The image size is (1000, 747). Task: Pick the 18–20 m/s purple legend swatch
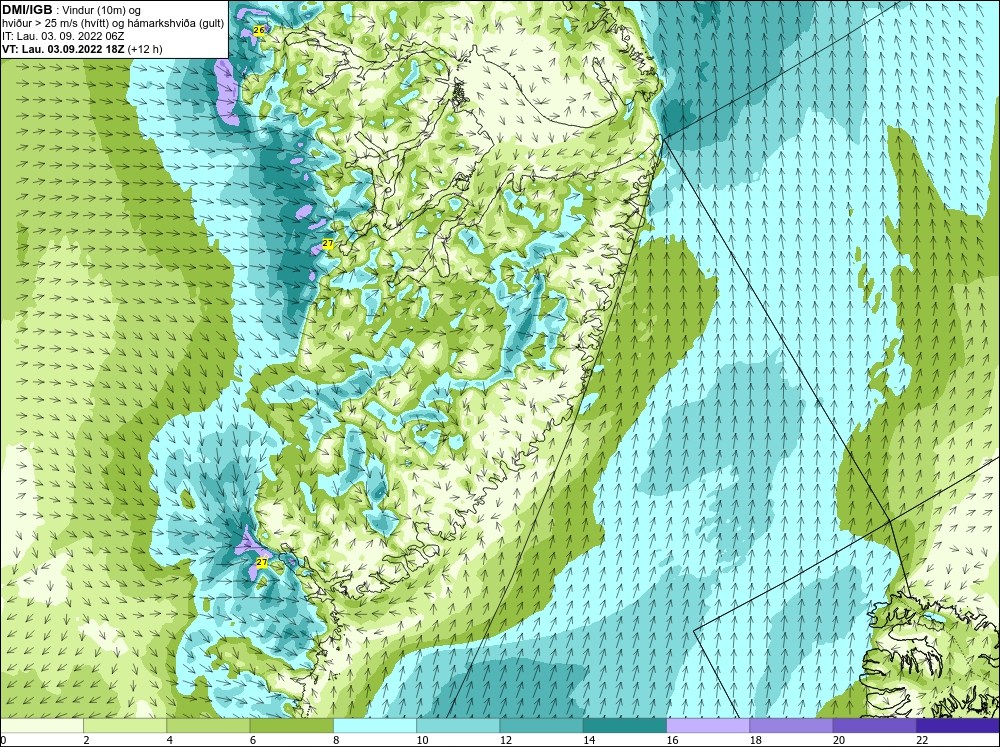pos(791,725)
